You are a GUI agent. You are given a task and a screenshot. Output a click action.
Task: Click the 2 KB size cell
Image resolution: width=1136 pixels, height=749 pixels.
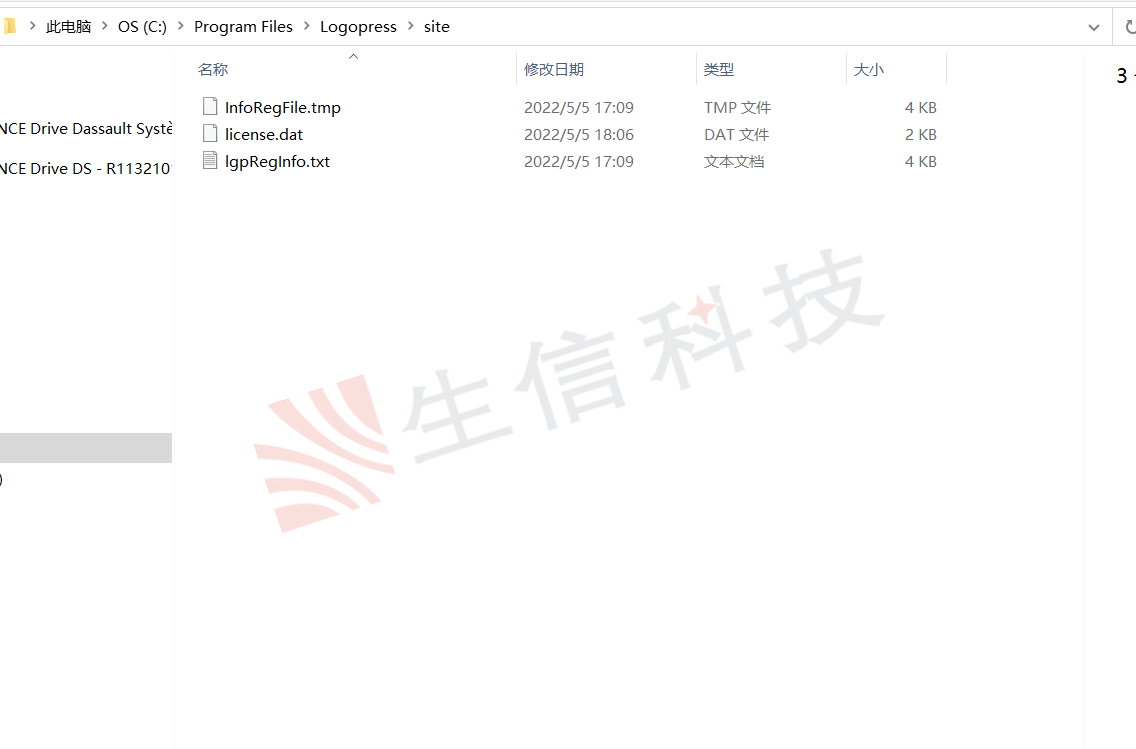tap(921, 134)
